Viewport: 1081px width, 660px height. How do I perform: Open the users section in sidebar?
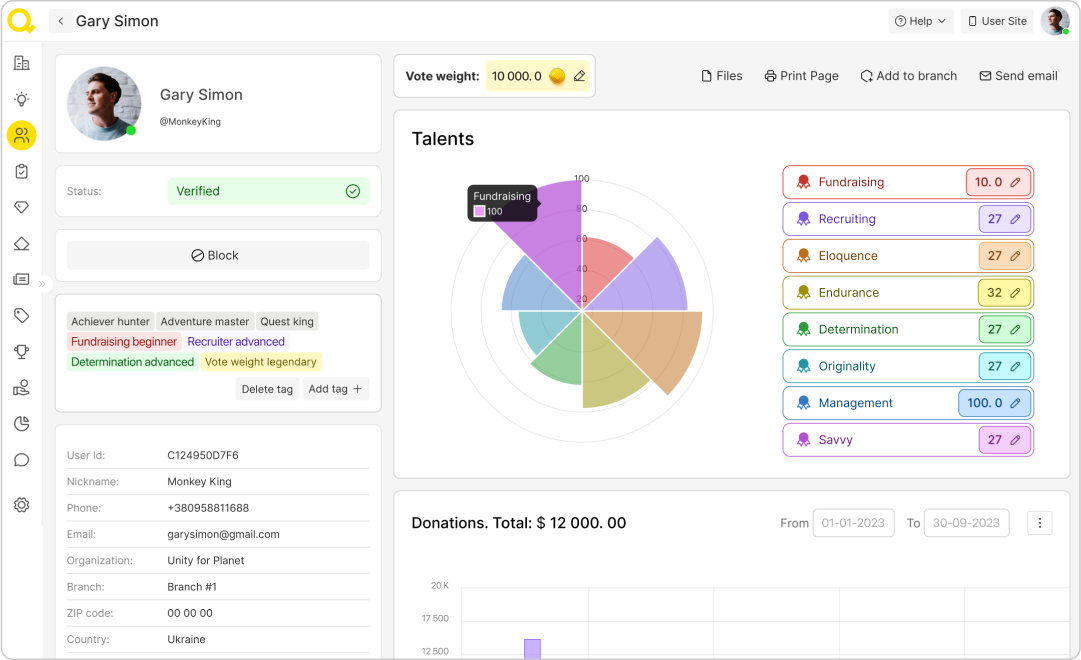tap(21, 135)
